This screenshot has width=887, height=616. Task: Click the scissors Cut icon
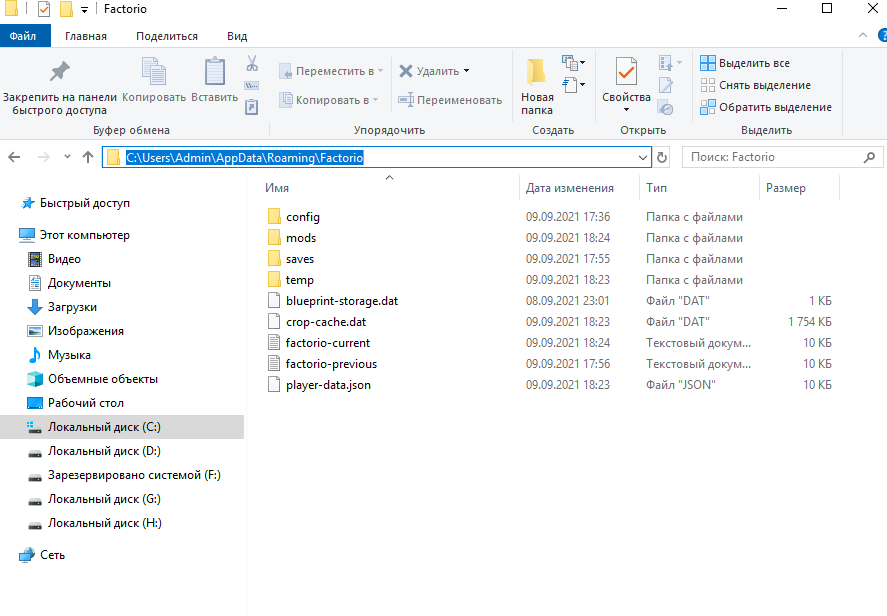click(x=252, y=63)
